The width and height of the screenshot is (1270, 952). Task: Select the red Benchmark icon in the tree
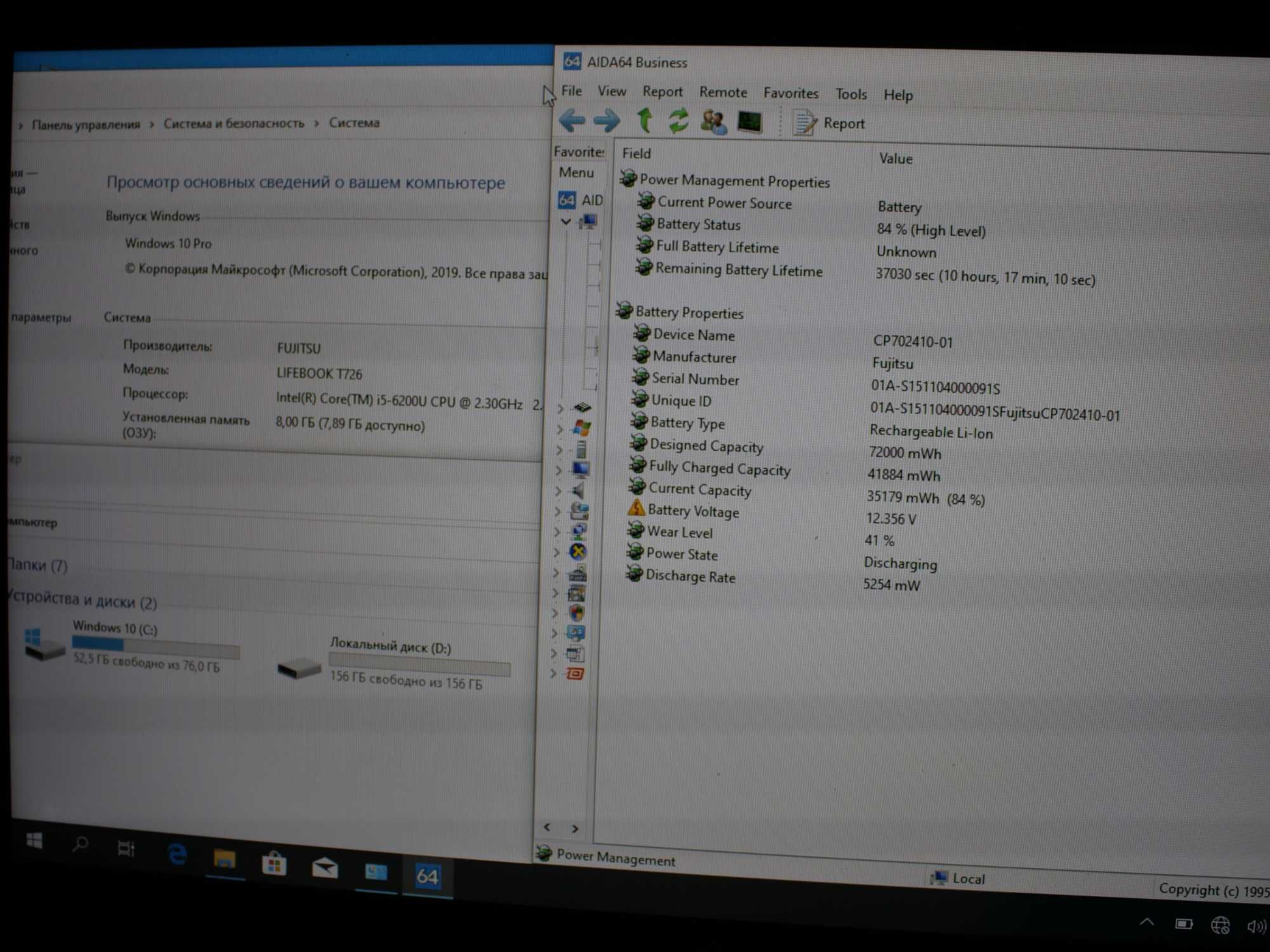[575, 674]
